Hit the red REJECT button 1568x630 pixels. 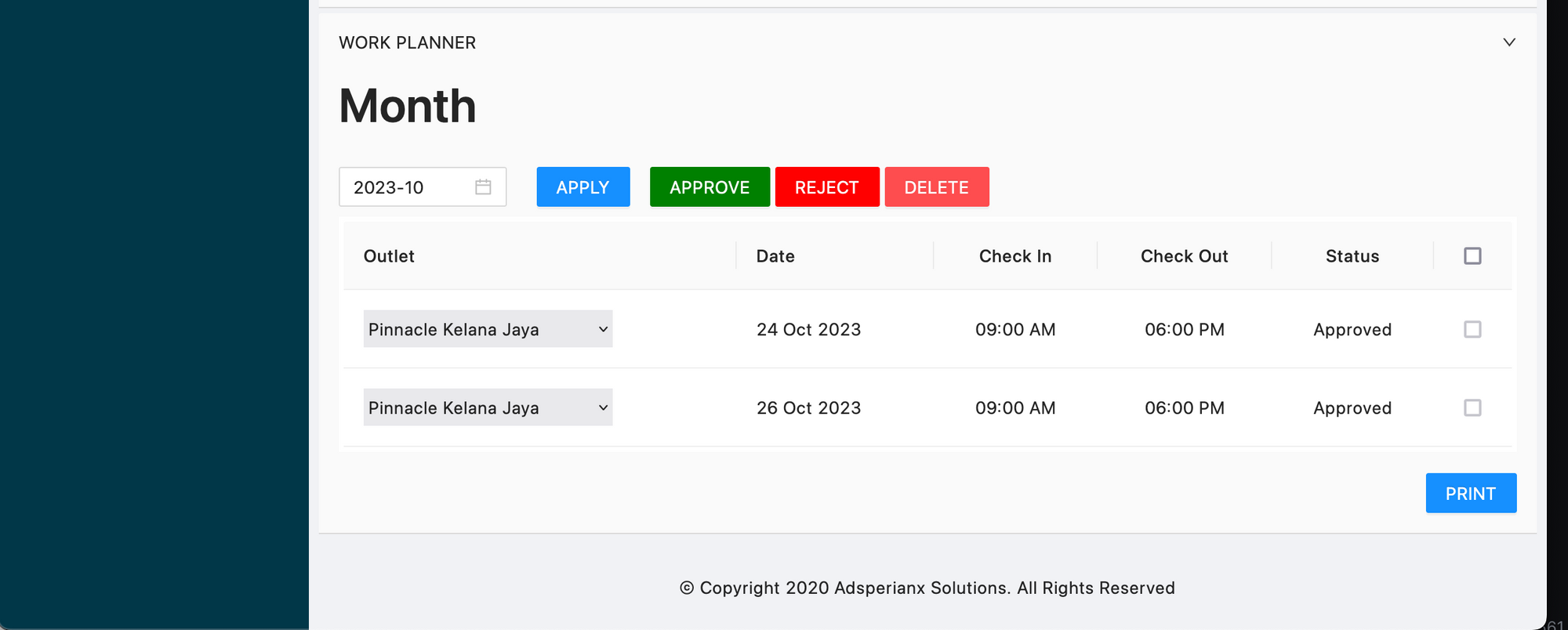click(826, 187)
